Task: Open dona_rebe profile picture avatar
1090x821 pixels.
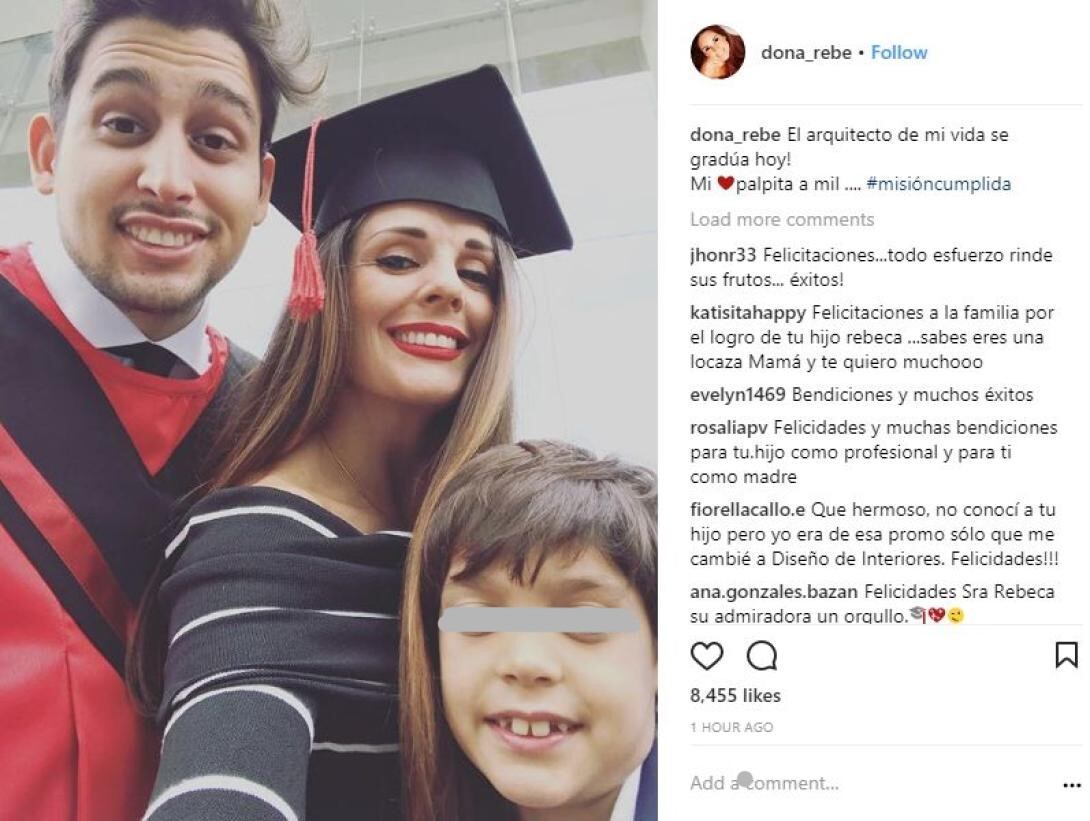Action: click(x=717, y=52)
